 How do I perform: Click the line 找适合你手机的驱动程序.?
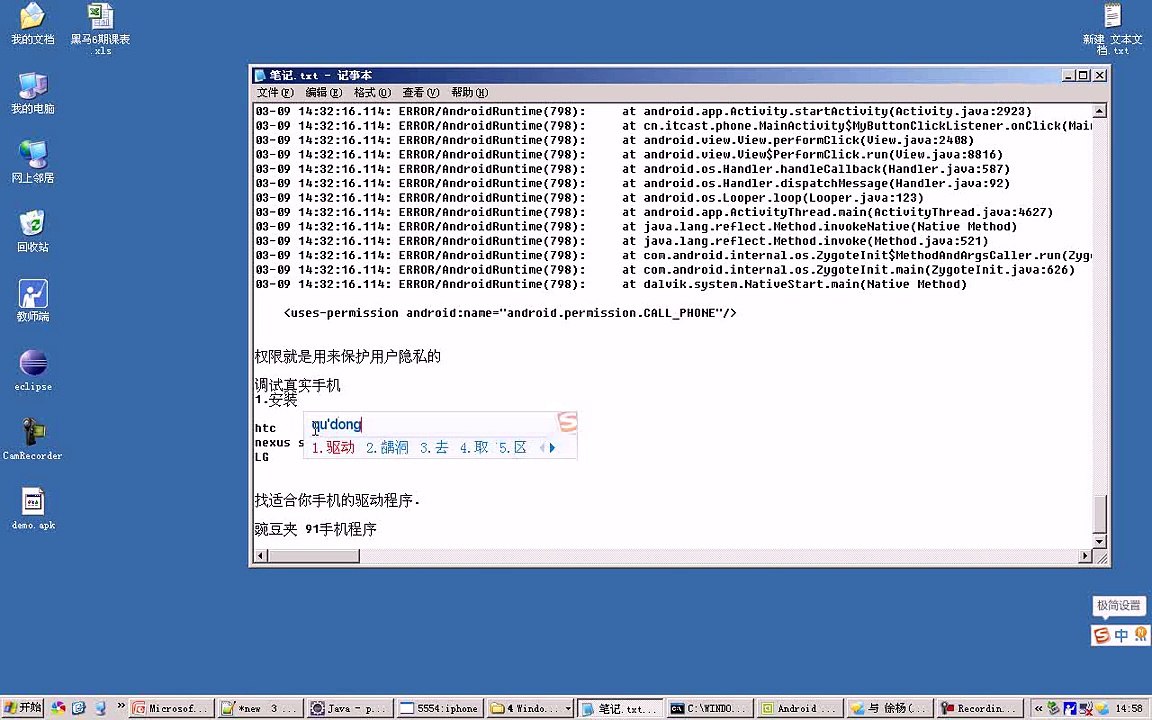[337, 500]
